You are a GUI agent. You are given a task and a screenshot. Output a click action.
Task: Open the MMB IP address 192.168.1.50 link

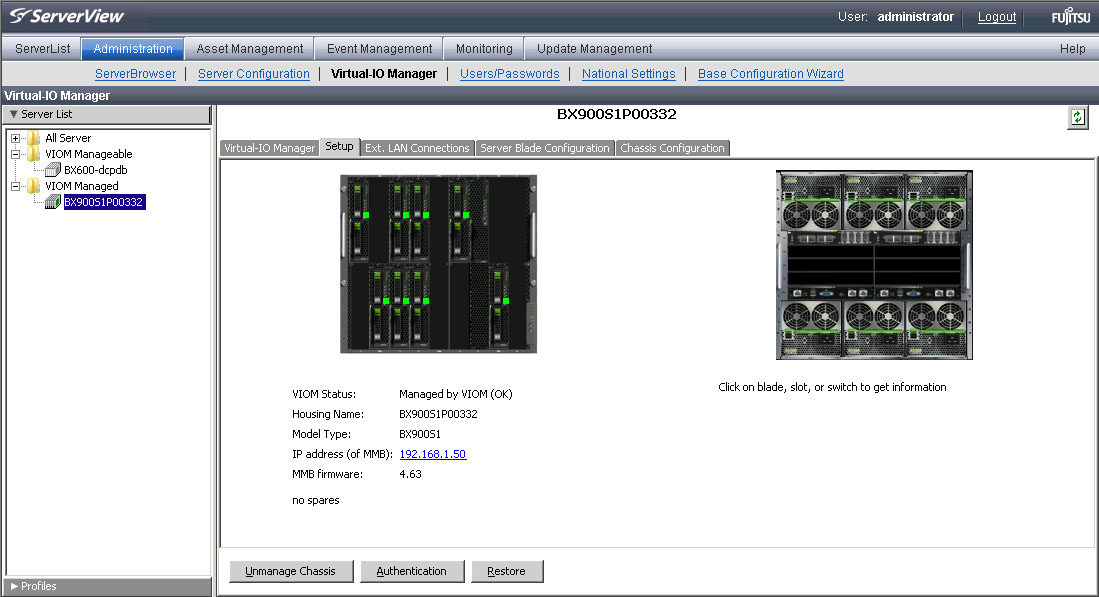(432, 454)
